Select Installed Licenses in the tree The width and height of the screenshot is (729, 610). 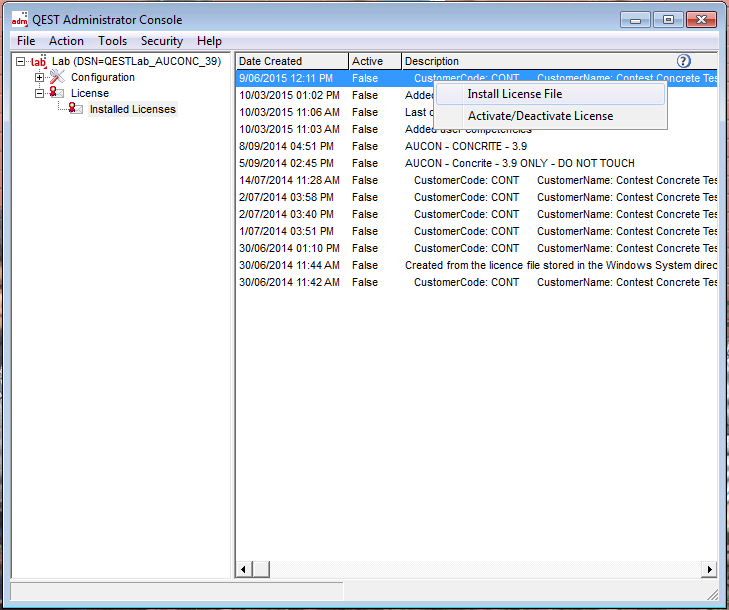(132, 109)
